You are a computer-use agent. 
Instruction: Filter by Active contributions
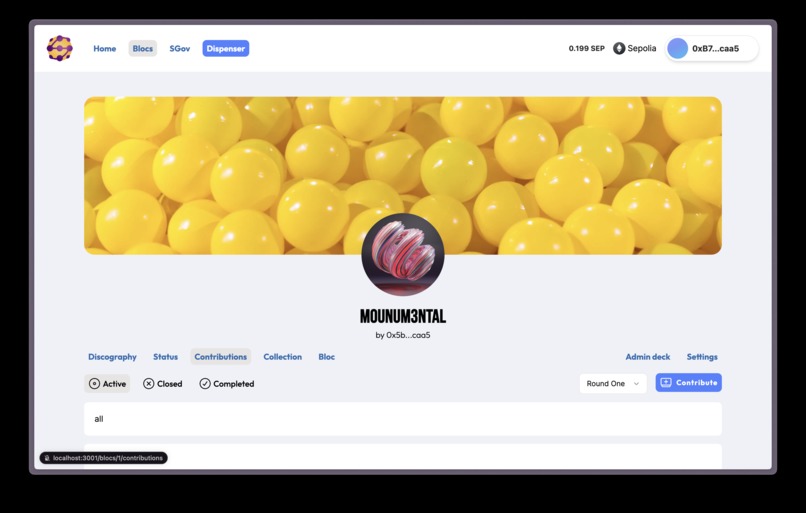(107, 383)
